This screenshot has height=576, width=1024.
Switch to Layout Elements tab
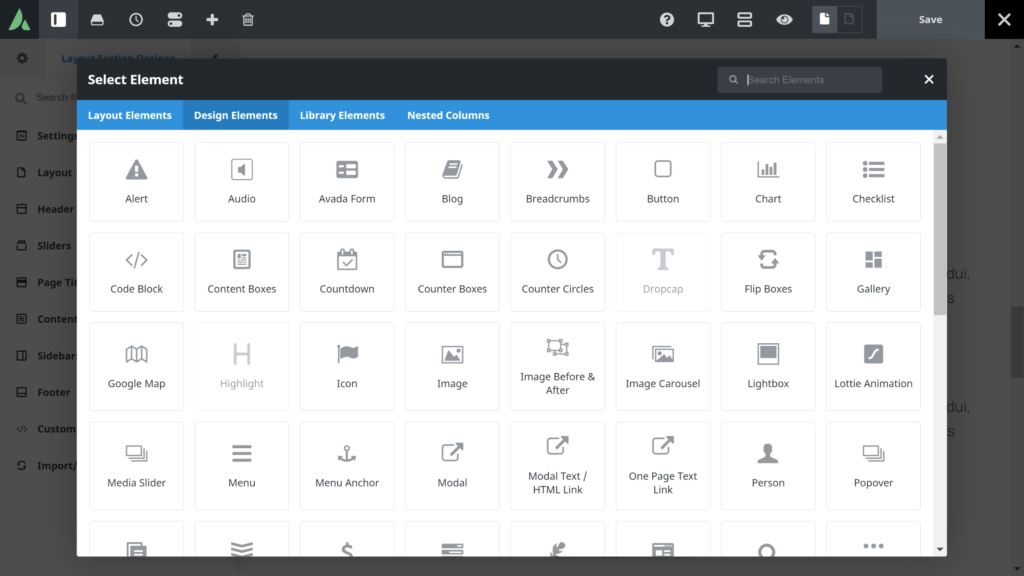coord(130,115)
